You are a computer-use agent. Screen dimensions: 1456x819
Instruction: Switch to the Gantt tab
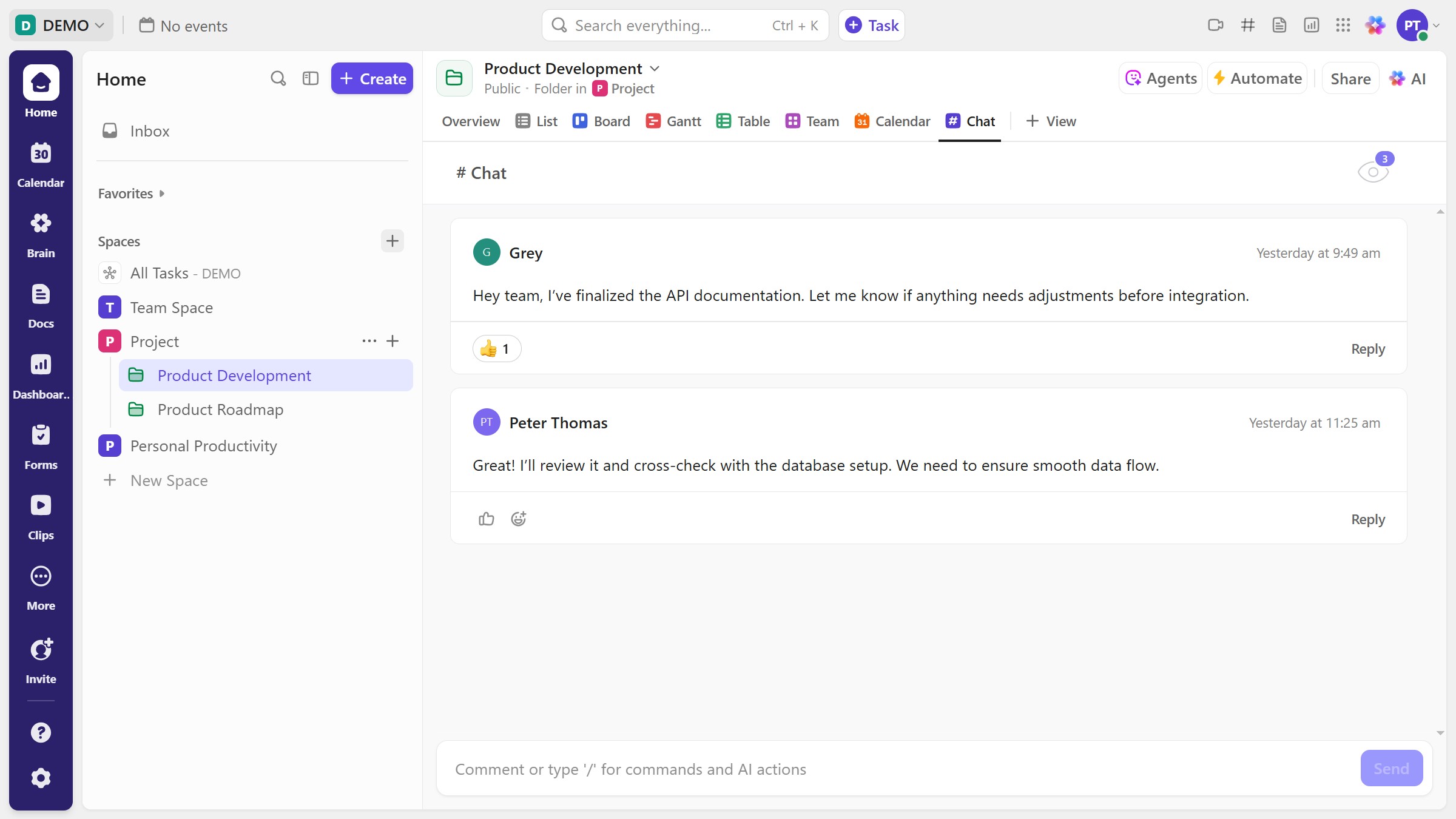[673, 121]
